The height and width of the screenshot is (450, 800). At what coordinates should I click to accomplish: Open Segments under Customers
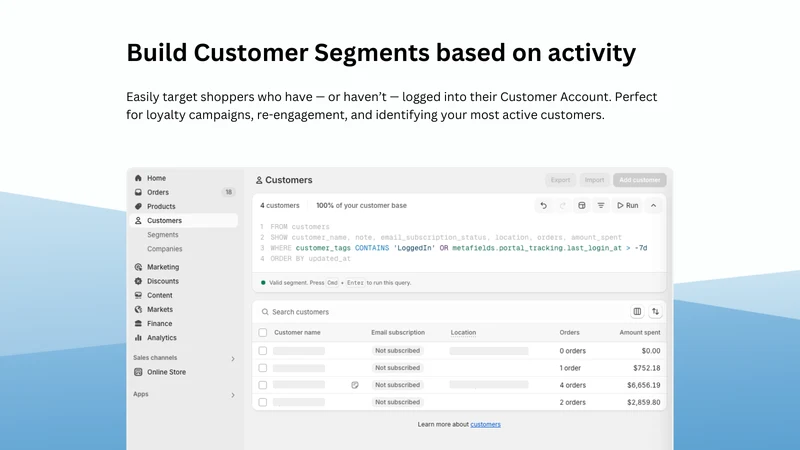163,235
